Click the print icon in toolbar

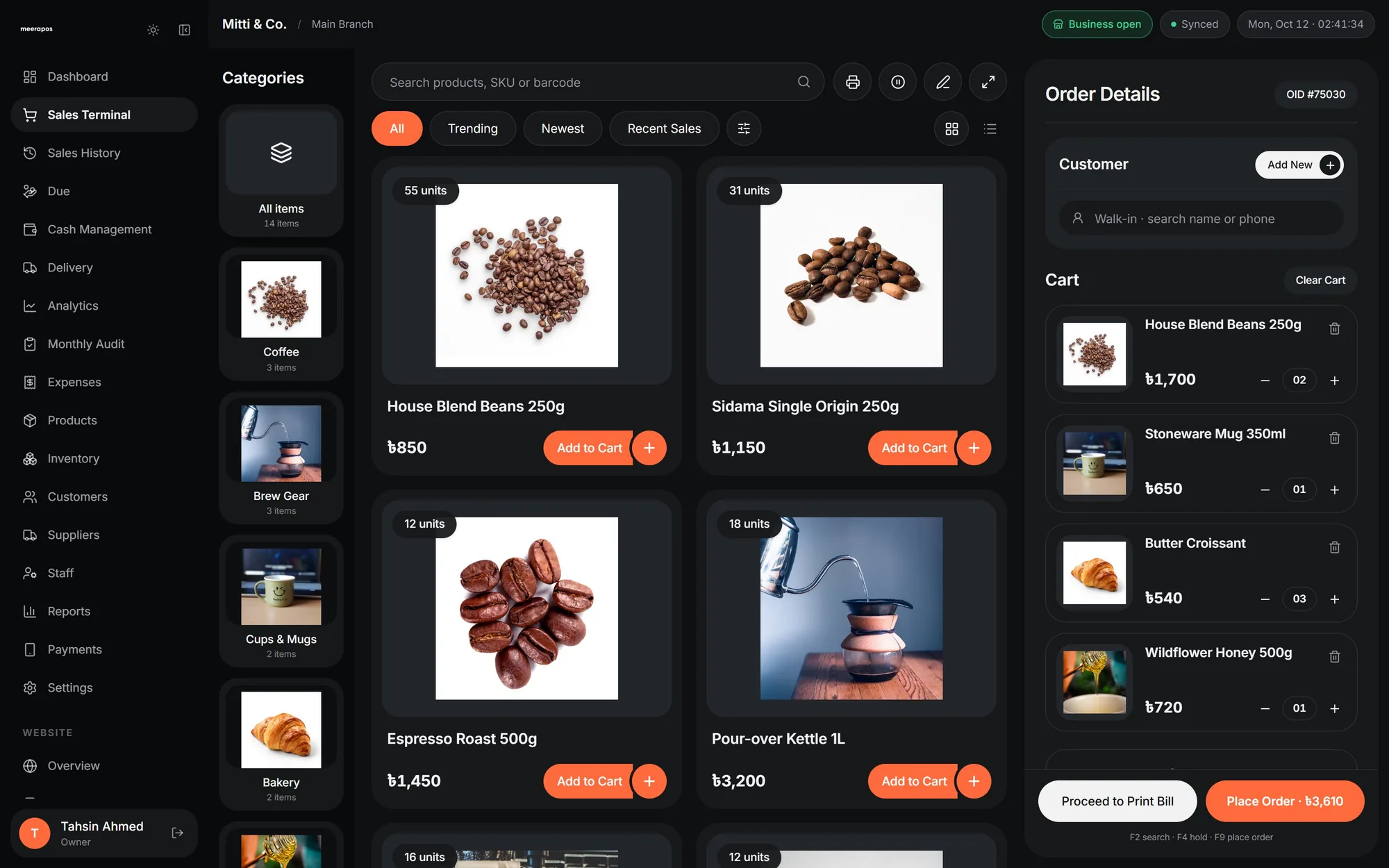[x=853, y=82]
